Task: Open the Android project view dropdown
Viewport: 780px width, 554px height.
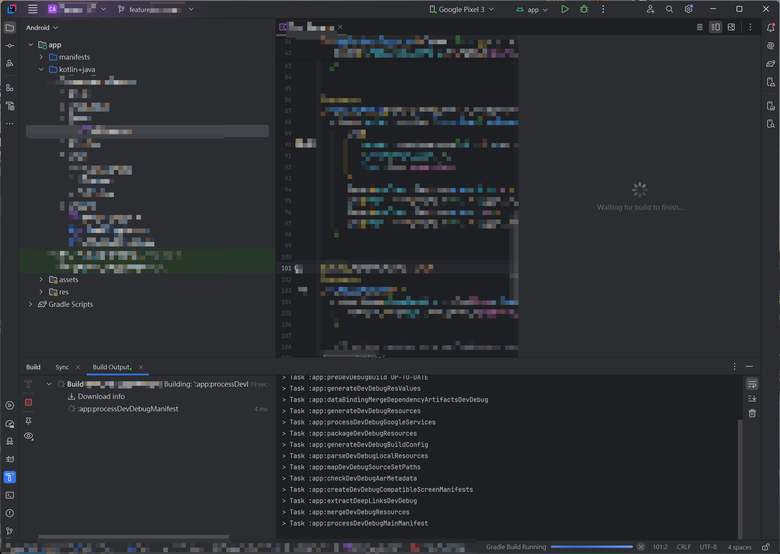Action: tap(42, 28)
